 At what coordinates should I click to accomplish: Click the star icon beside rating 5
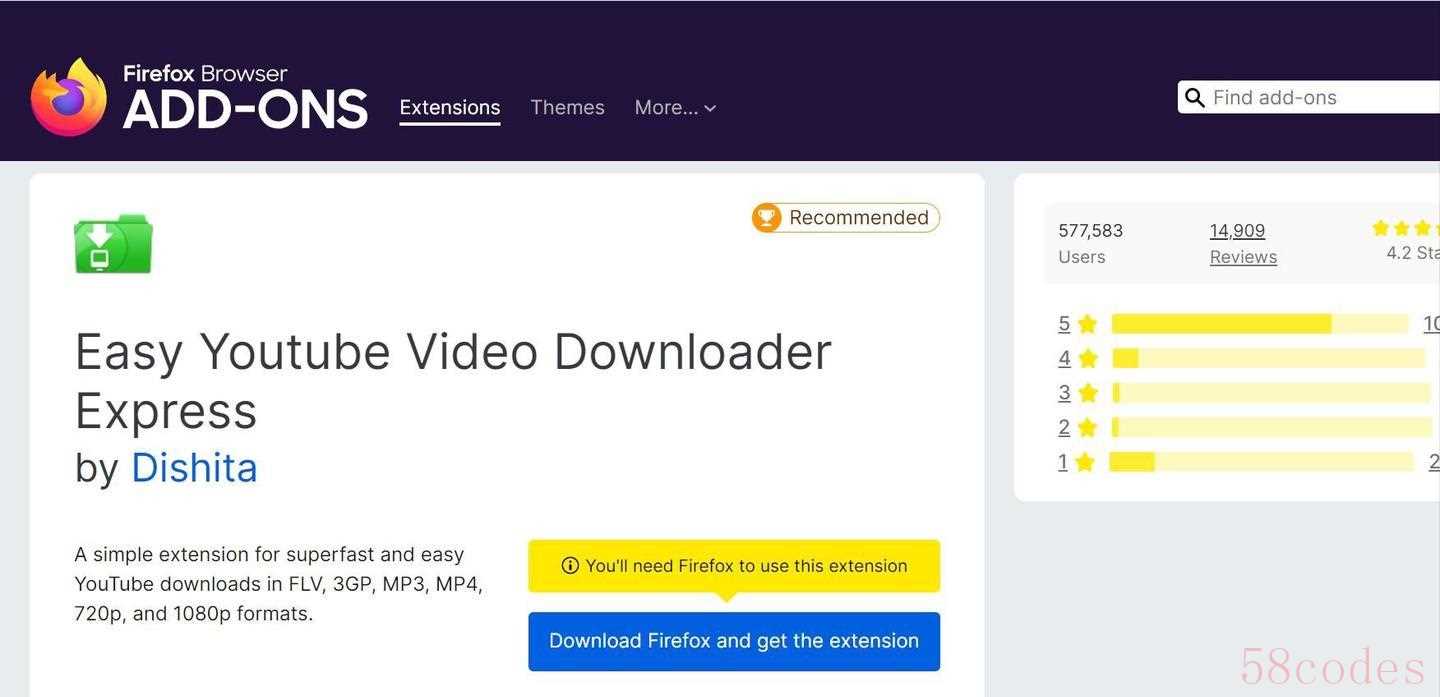(x=1088, y=324)
